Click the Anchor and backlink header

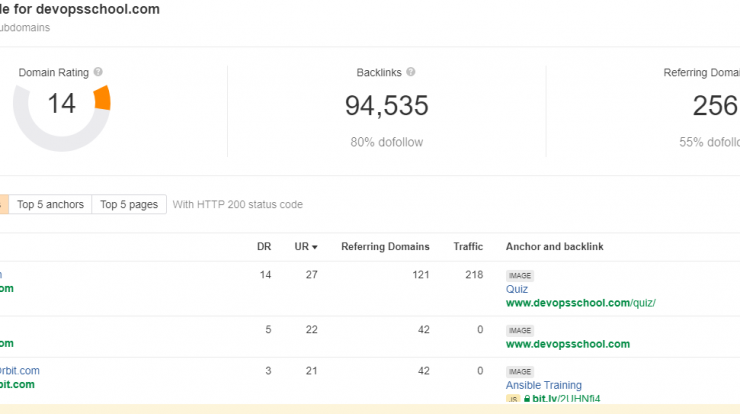pyautogui.click(x=555, y=246)
